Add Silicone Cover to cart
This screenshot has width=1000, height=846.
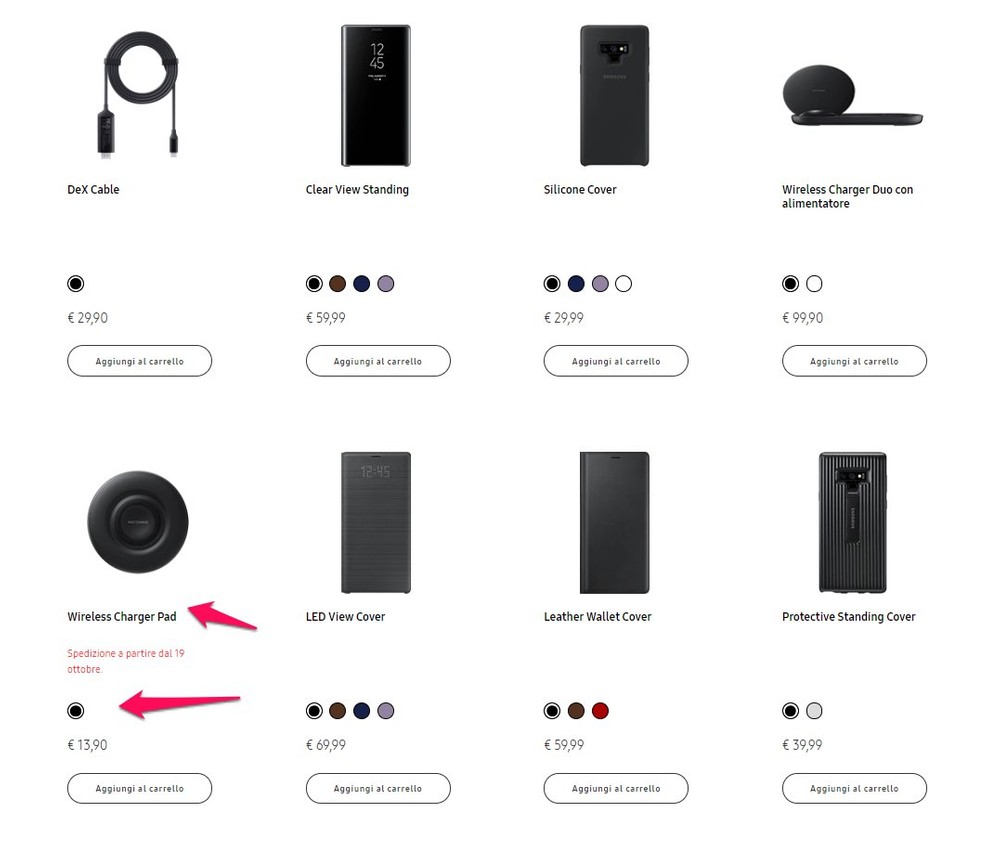click(616, 361)
